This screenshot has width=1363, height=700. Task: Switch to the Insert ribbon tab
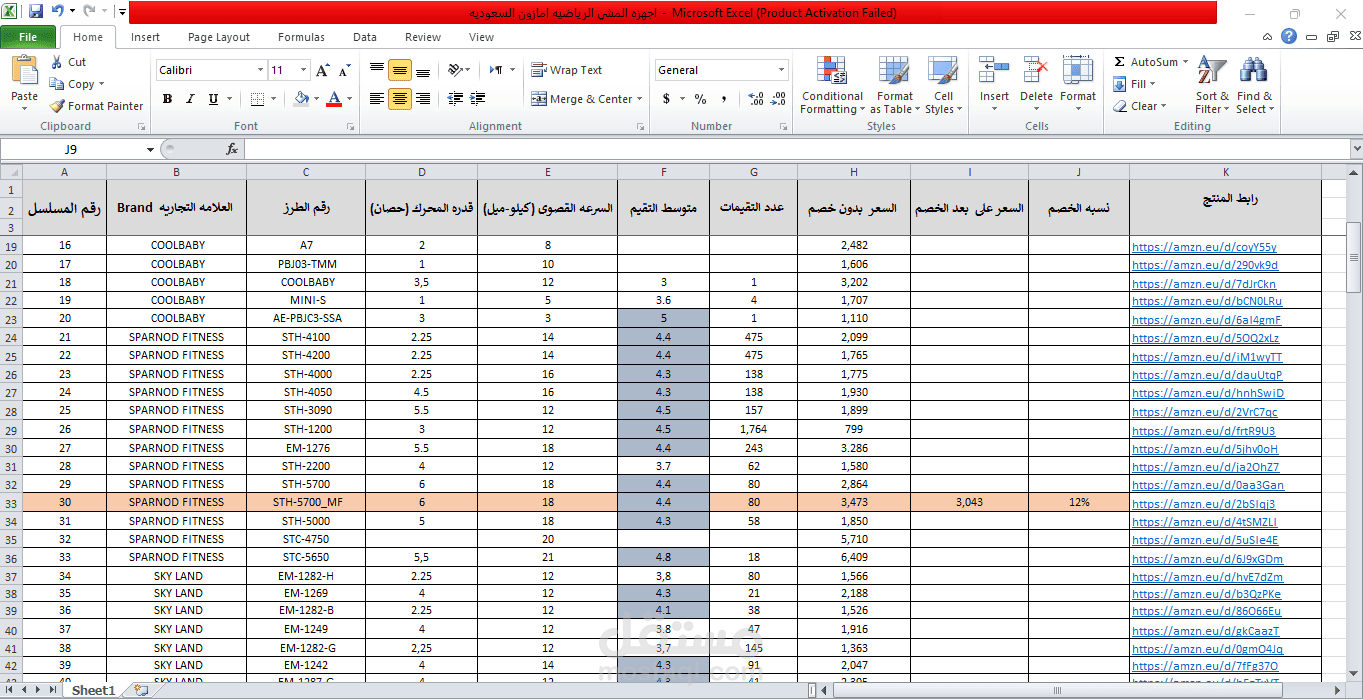145,37
